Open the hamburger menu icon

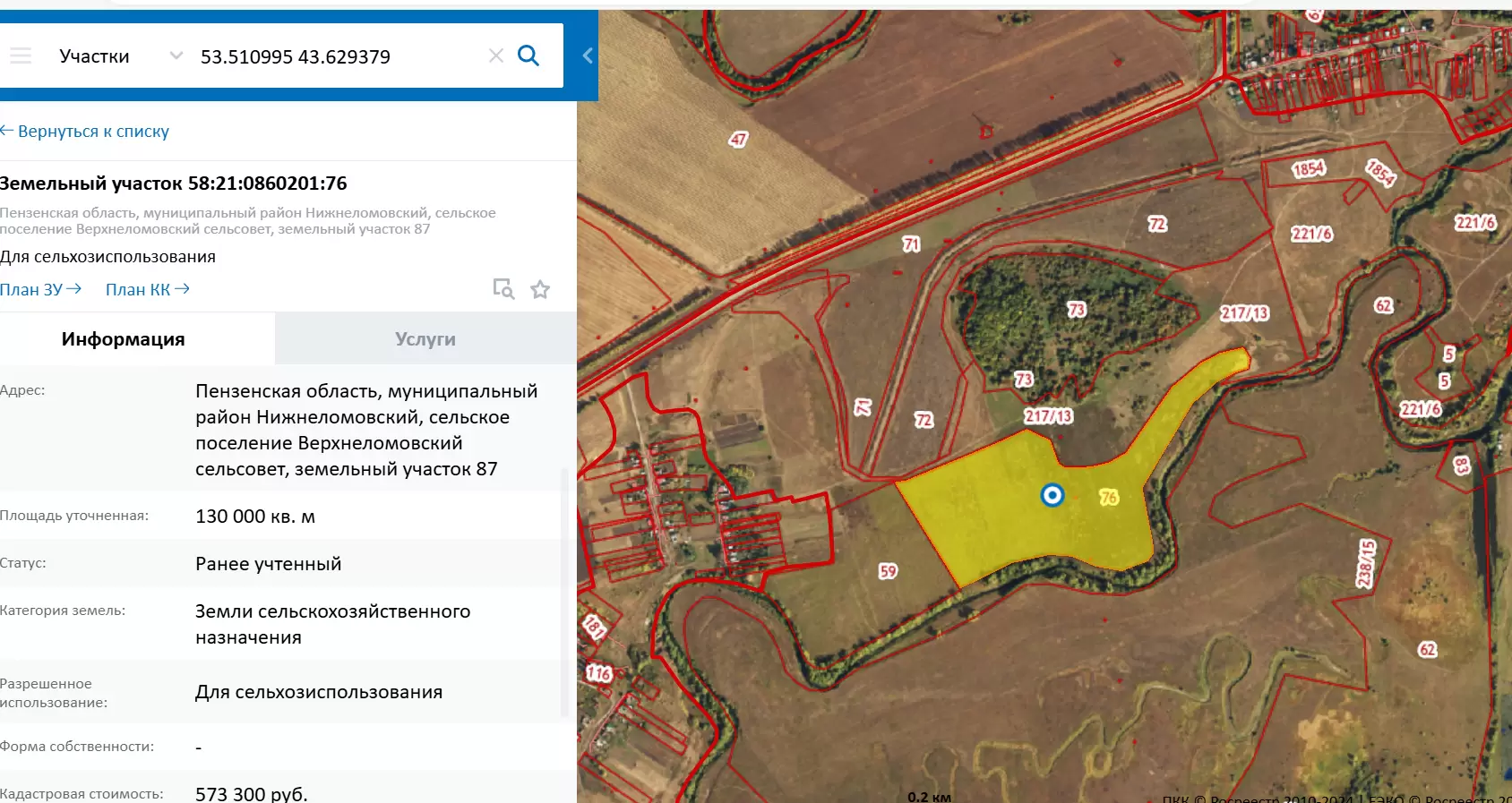[21, 56]
